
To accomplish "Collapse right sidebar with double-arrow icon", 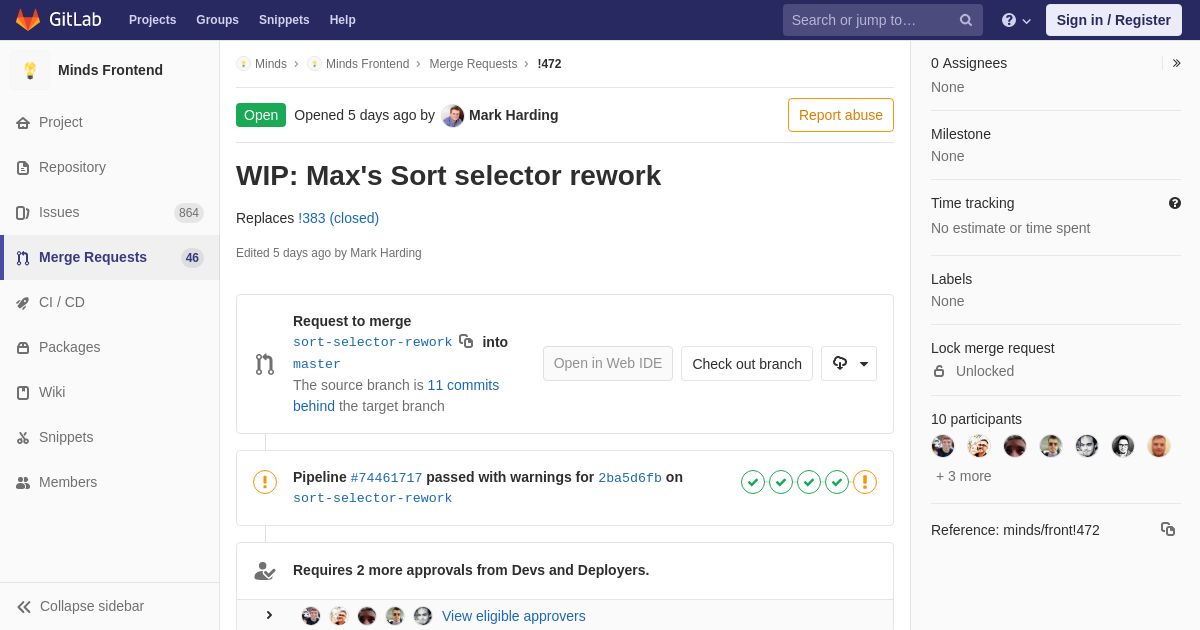I will pos(1176,63).
